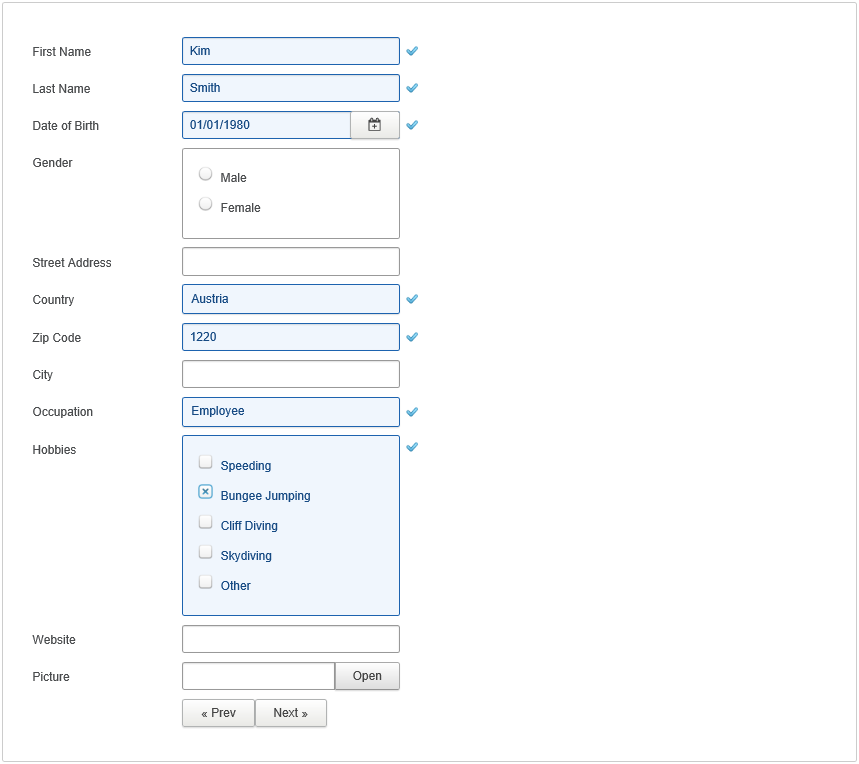Check the Skydiving hobby box
Viewport: 859px width, 764px height.
206,552
